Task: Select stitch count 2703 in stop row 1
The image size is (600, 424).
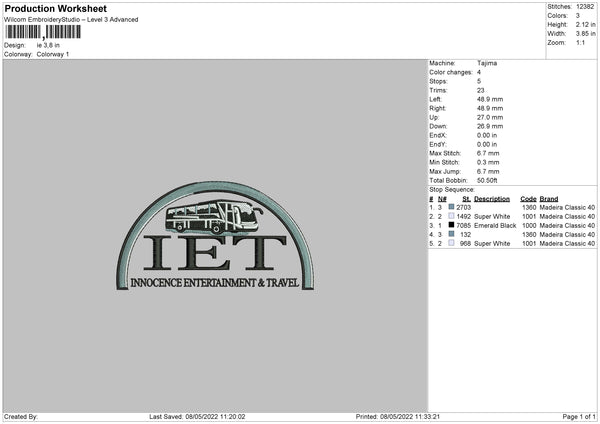Action: pyautogui.click(x=463, y=207)
